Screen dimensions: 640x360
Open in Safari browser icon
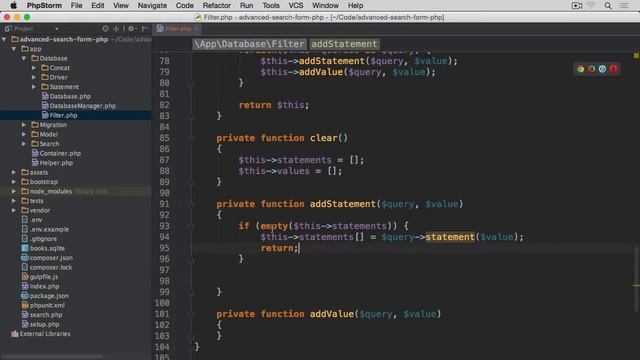tap(602, 69)
